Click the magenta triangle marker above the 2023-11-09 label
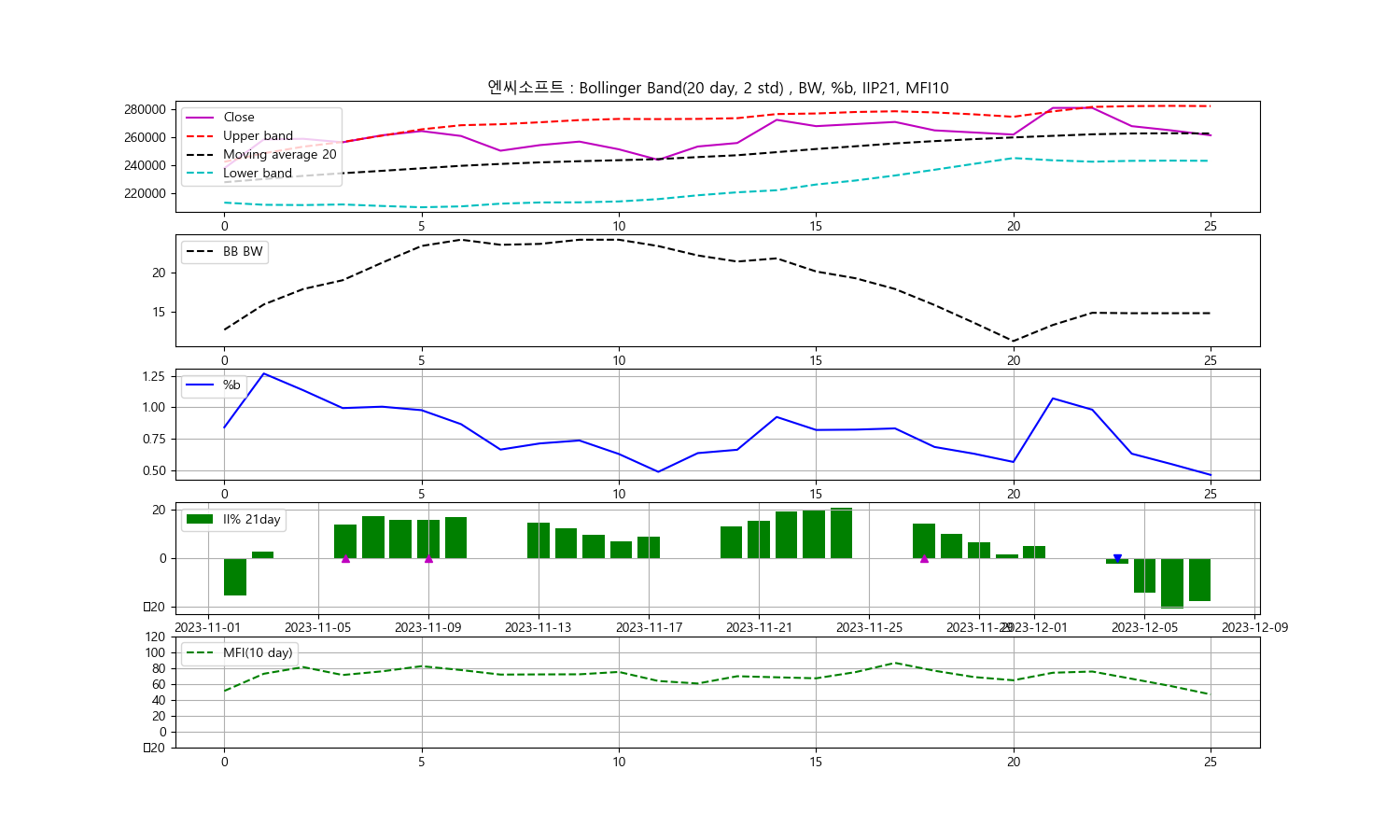This screenshot has width=1400, height=840. [x=428, y=558]
